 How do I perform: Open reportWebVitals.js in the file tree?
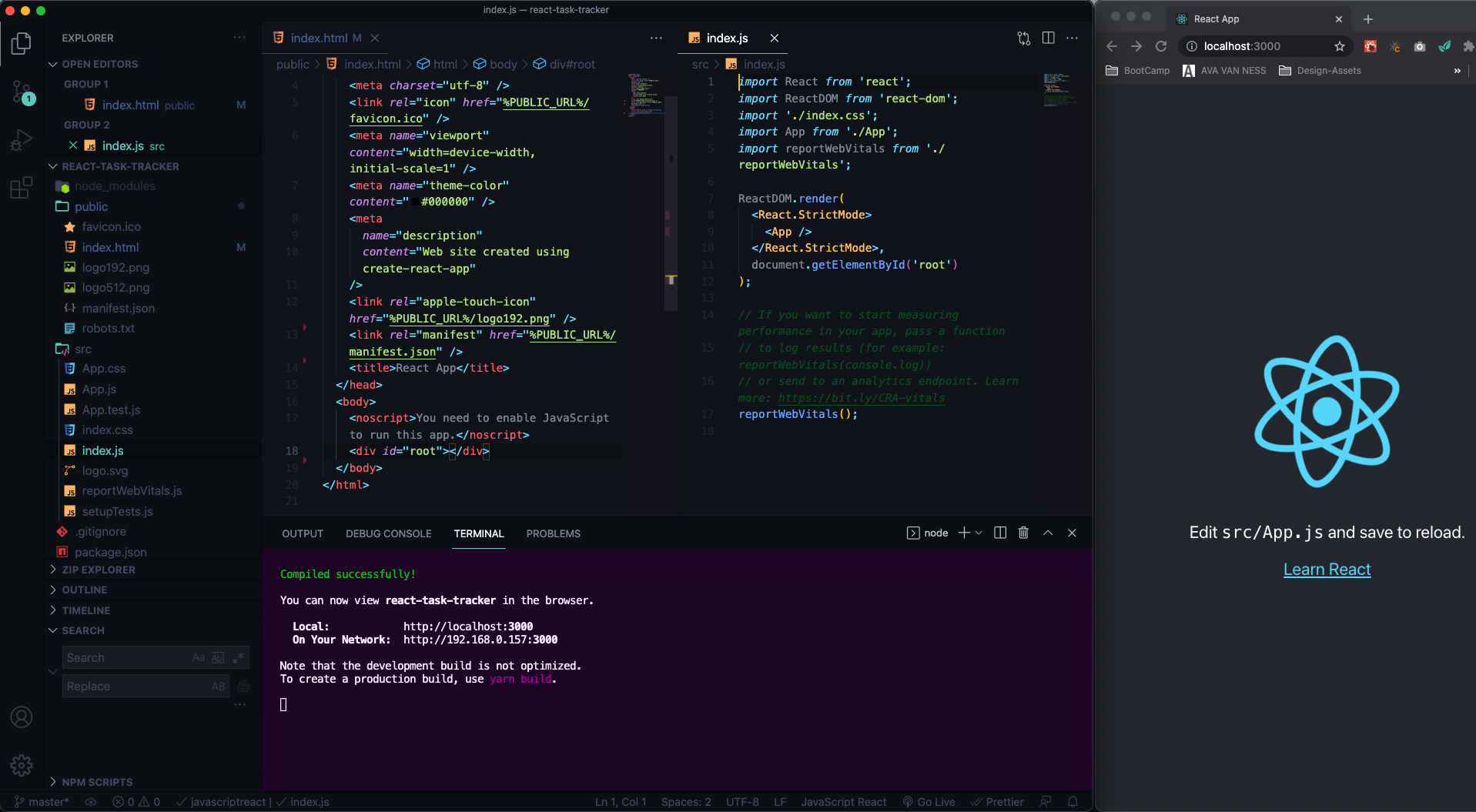click(132, 491)
